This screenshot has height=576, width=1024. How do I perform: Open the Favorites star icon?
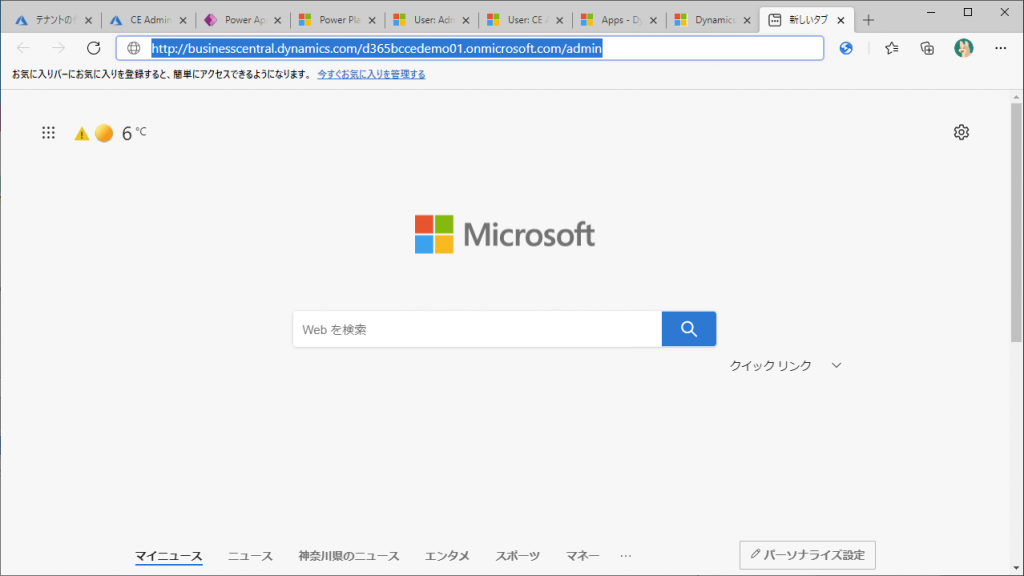pyautogui.click(x=891, y=48)
